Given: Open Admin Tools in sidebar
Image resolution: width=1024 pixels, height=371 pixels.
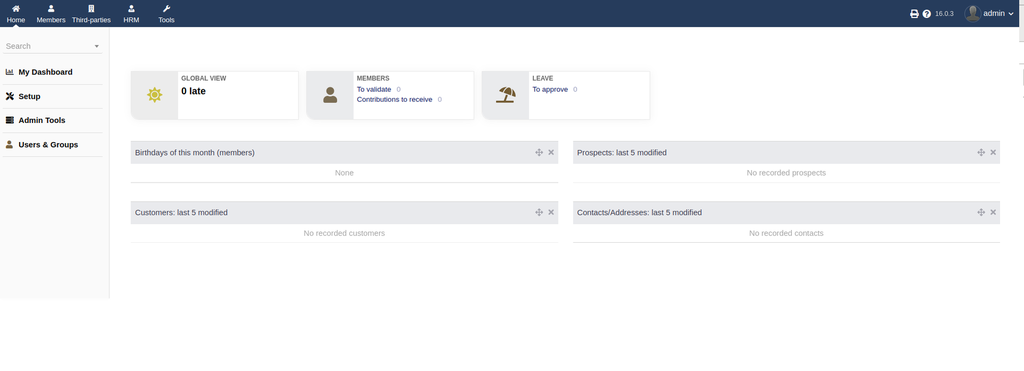Looking at the screenshot, I should [x=42, y=120].
